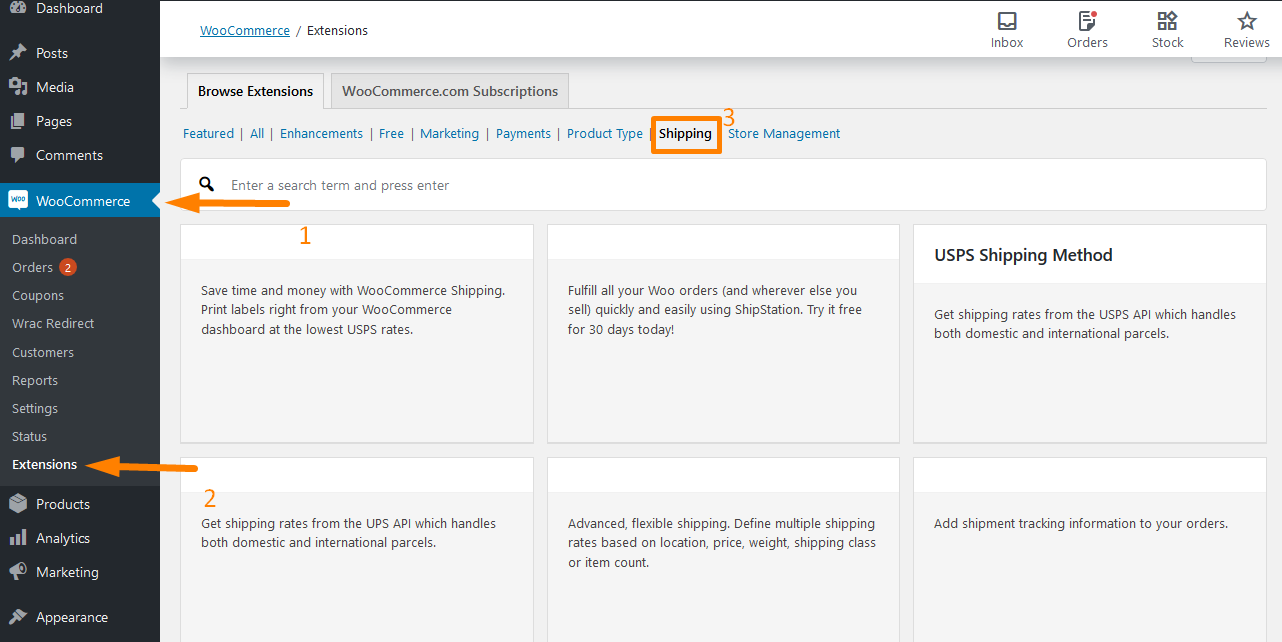Filter extensions by Marketing category
This screenshot has height=642, width=1282.
click(449, 133)
